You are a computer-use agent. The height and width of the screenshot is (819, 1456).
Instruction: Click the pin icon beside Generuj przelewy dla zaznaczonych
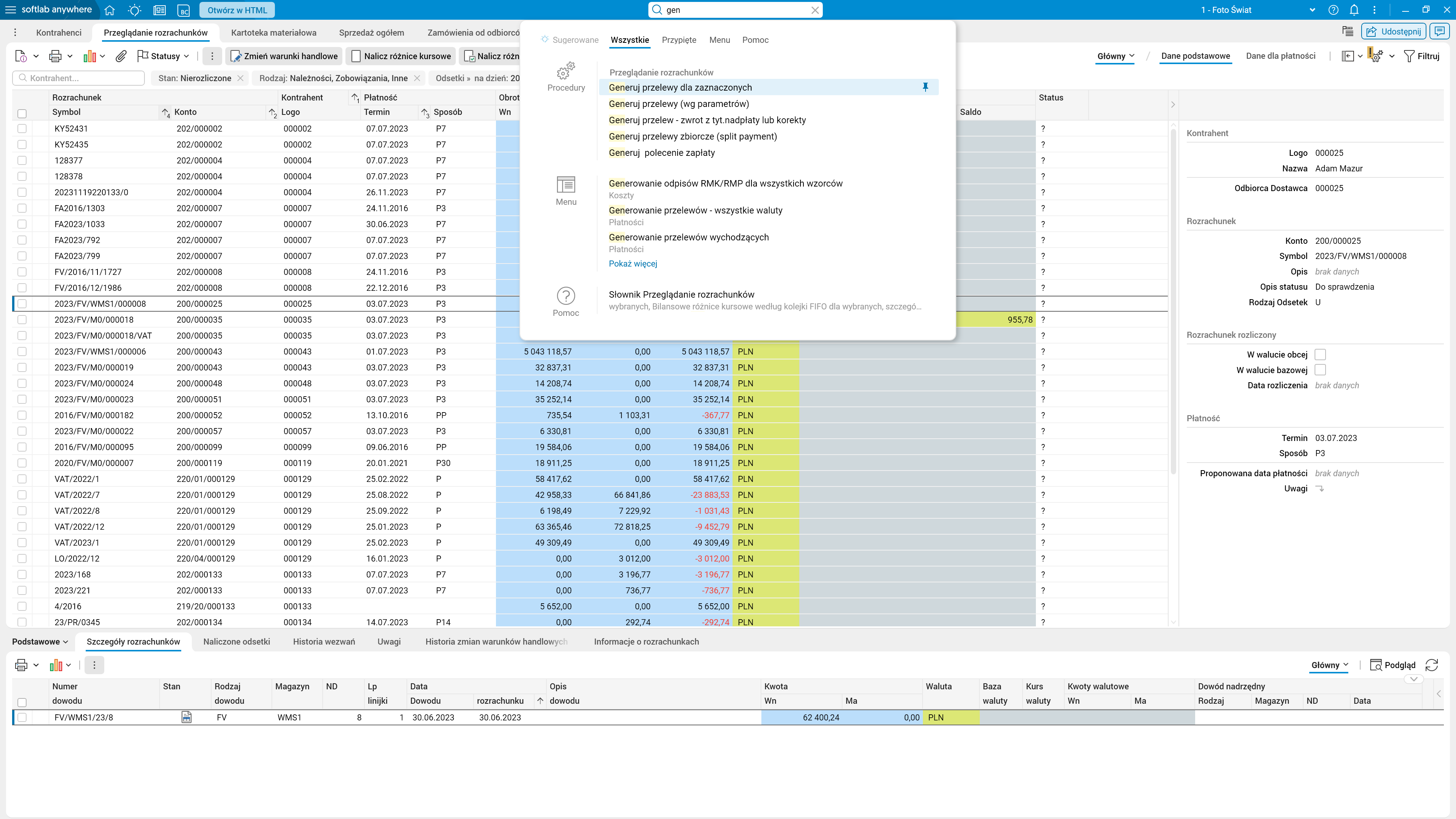(925, 87)
